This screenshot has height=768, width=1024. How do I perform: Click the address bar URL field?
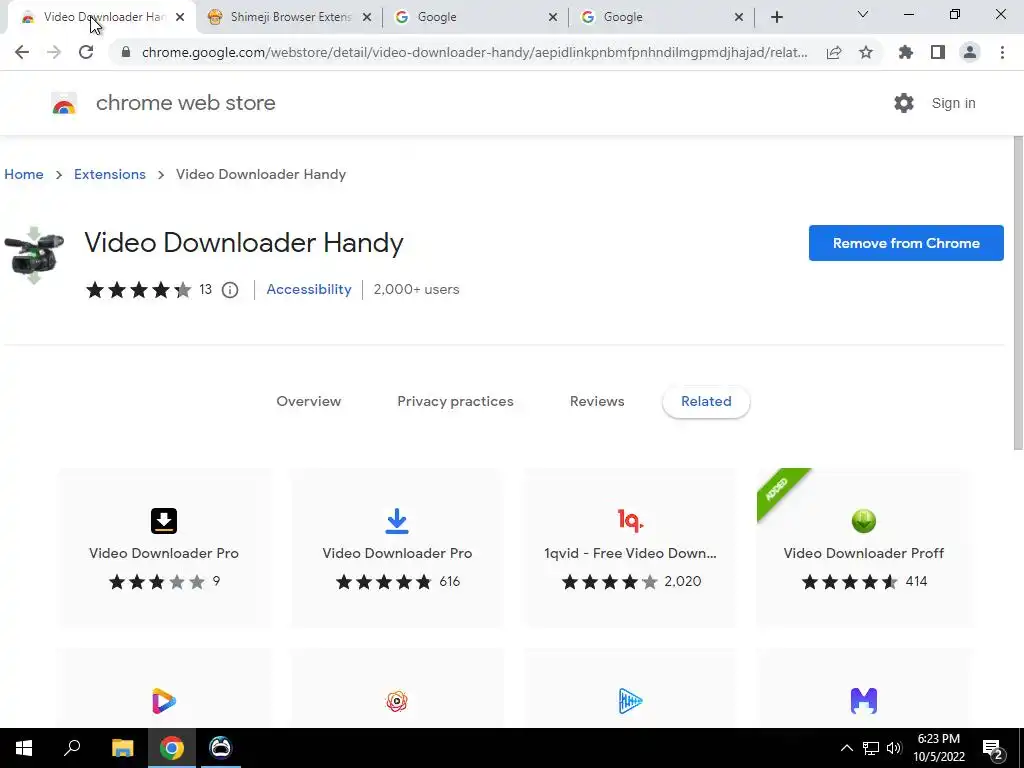pyautogui.click(x=474, y=52)
